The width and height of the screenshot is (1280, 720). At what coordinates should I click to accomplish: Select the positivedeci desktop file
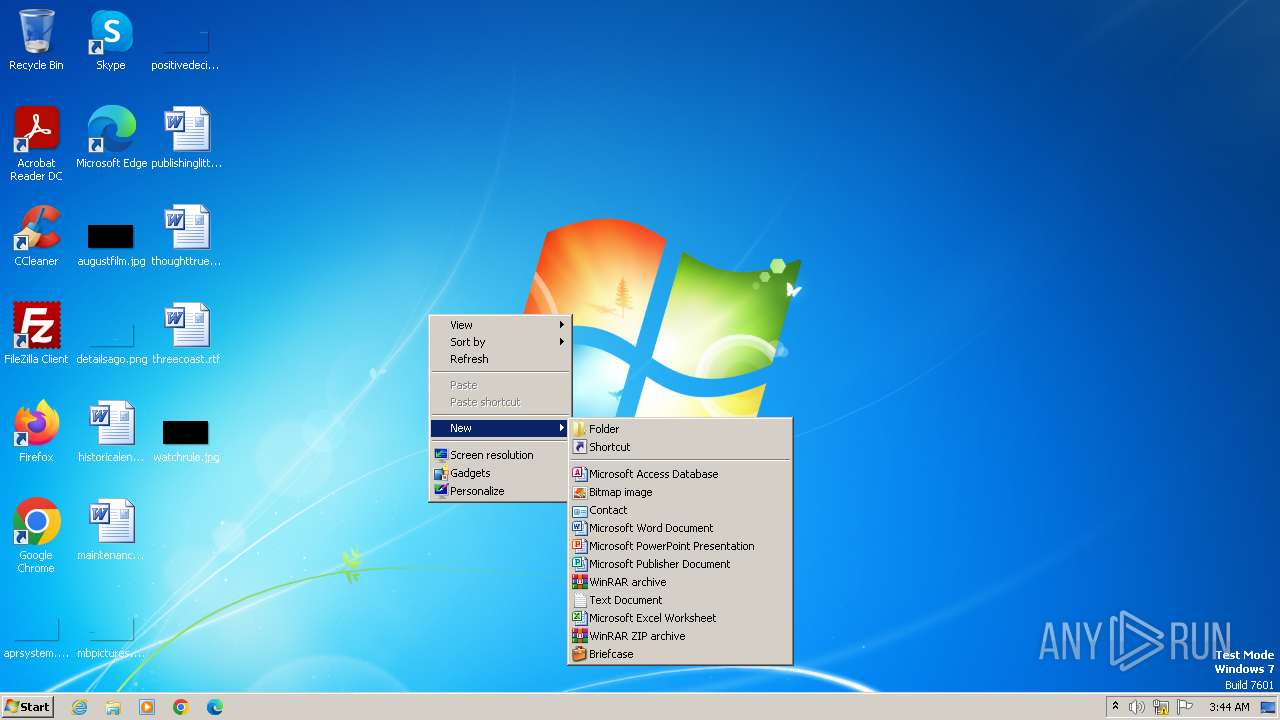(x=186, y=49)
